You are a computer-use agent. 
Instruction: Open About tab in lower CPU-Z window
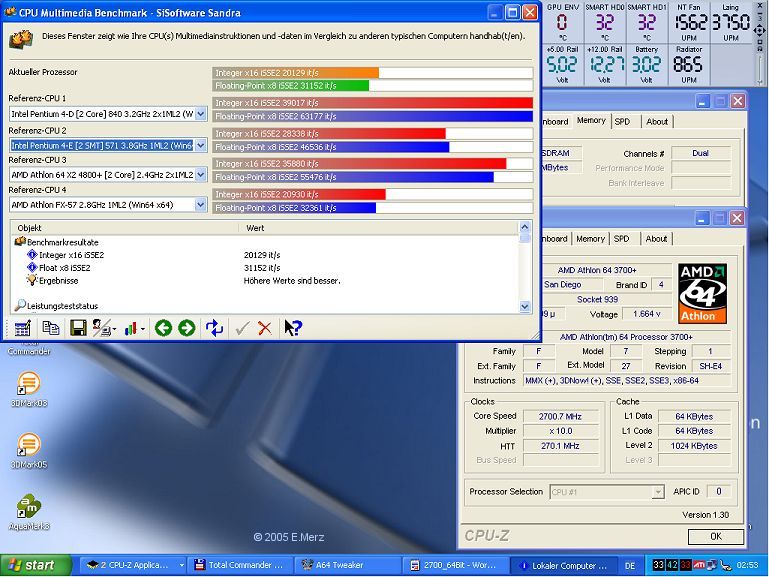656,239
